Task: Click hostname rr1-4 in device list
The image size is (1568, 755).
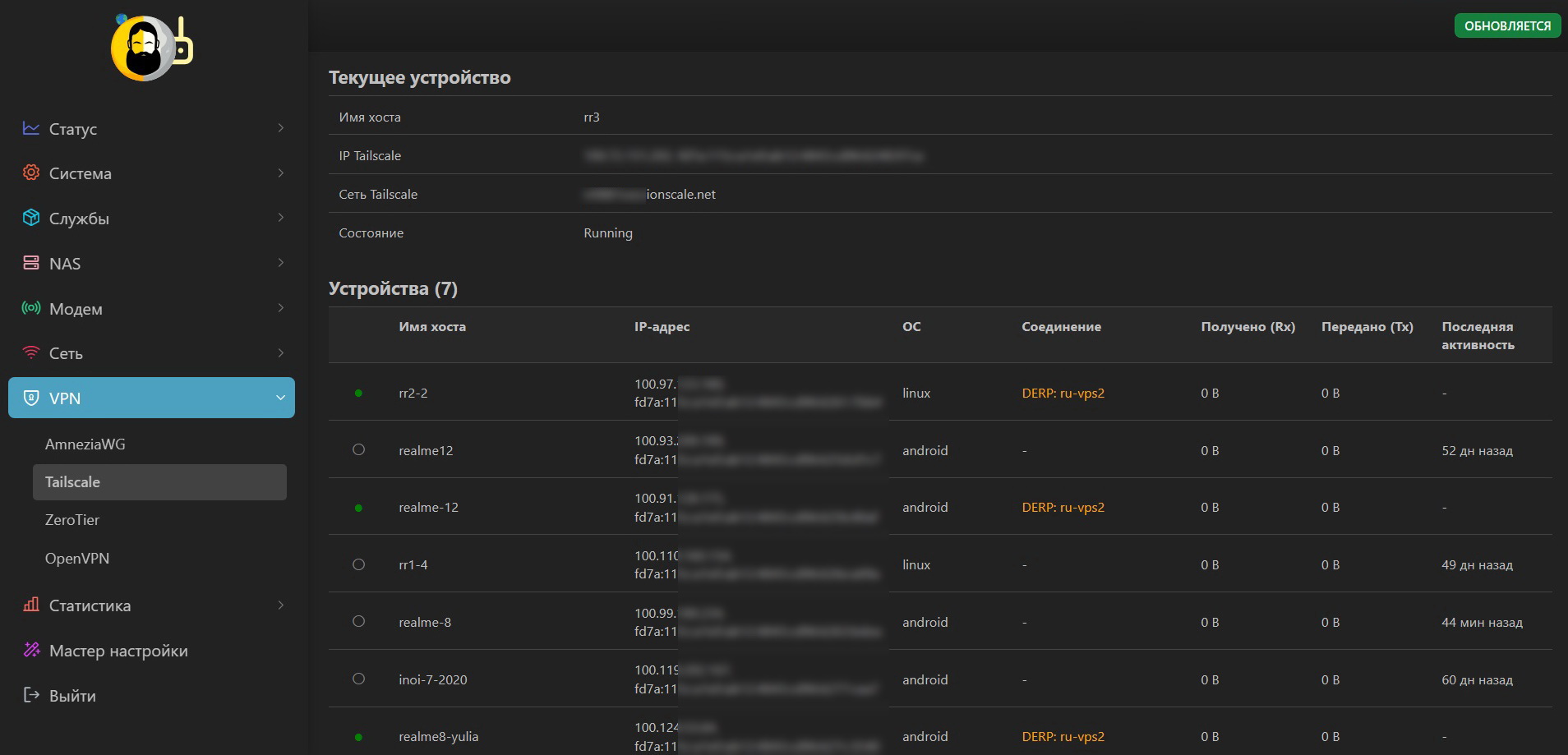Action: coord(413,565)
